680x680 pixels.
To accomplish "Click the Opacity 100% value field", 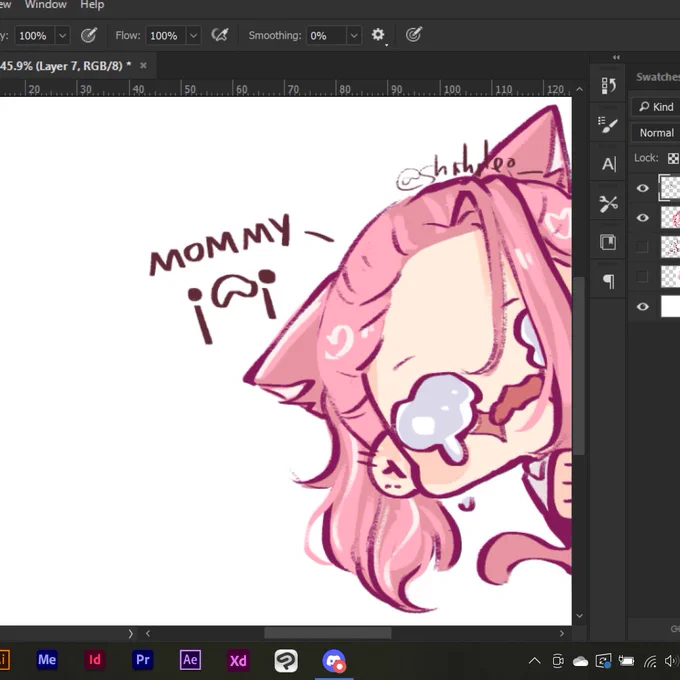I will tap(35, 36).
